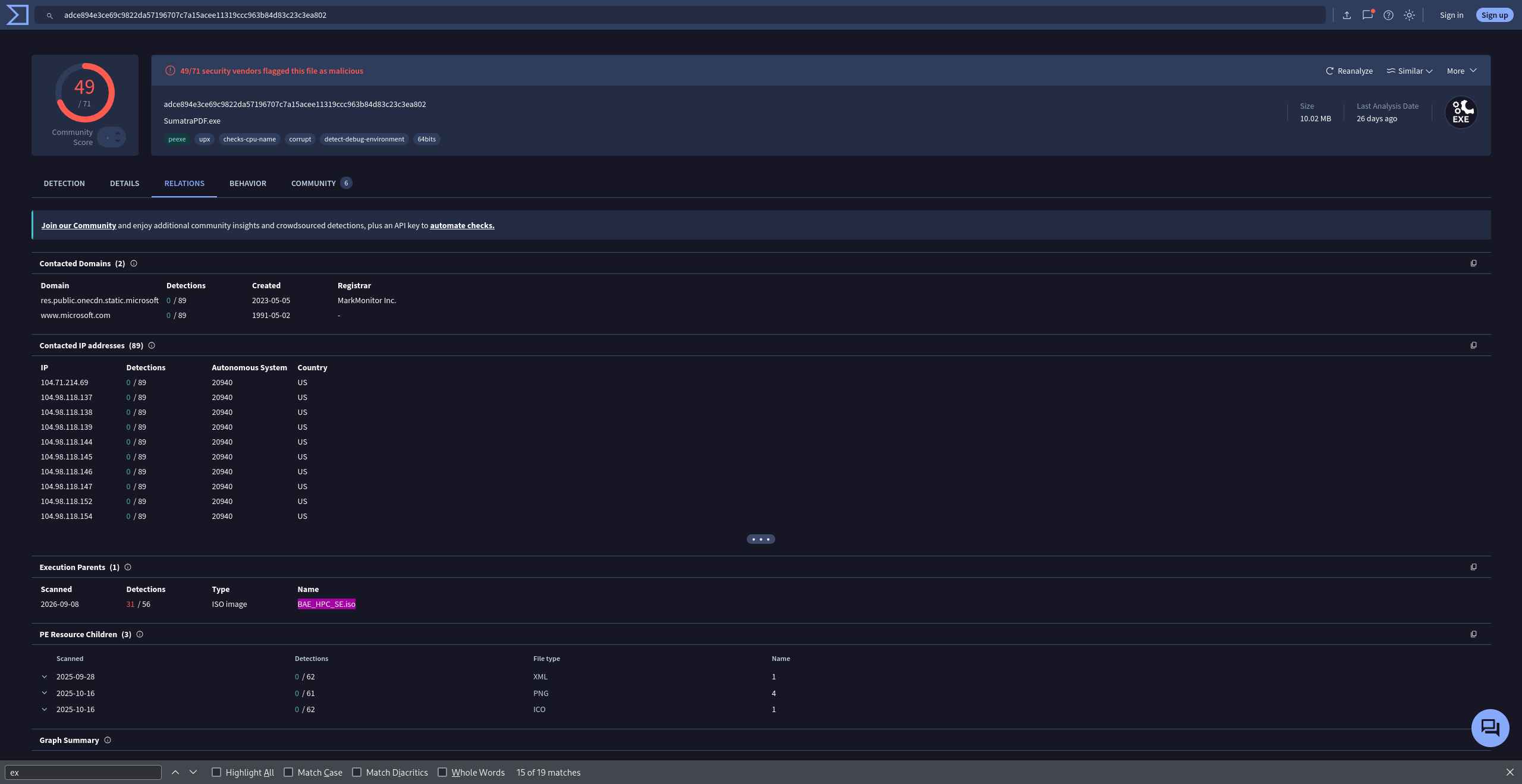Go to next find match
Viewport: 1522px width, 784px height.
point(193,772)
